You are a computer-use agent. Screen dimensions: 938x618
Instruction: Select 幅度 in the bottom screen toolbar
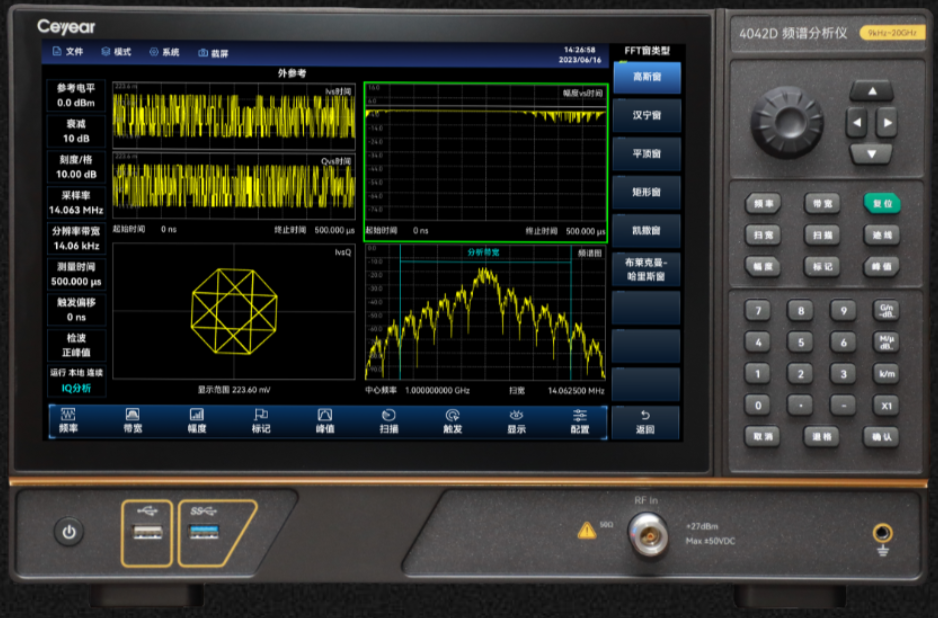[x=197, y=415]
